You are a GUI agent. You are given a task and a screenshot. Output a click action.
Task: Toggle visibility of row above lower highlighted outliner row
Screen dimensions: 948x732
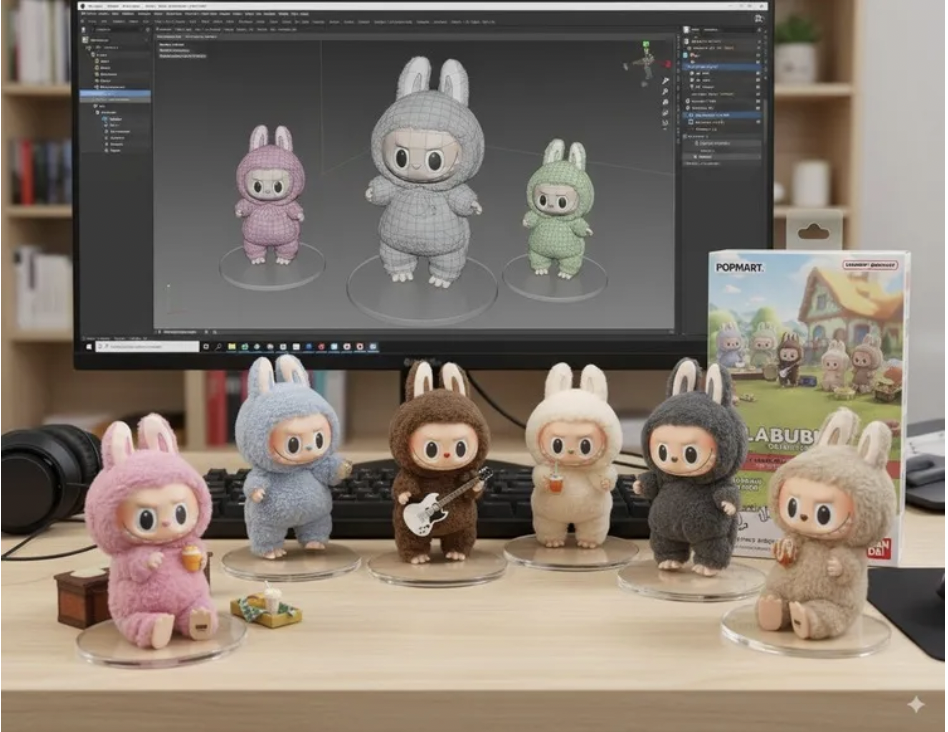758,108
